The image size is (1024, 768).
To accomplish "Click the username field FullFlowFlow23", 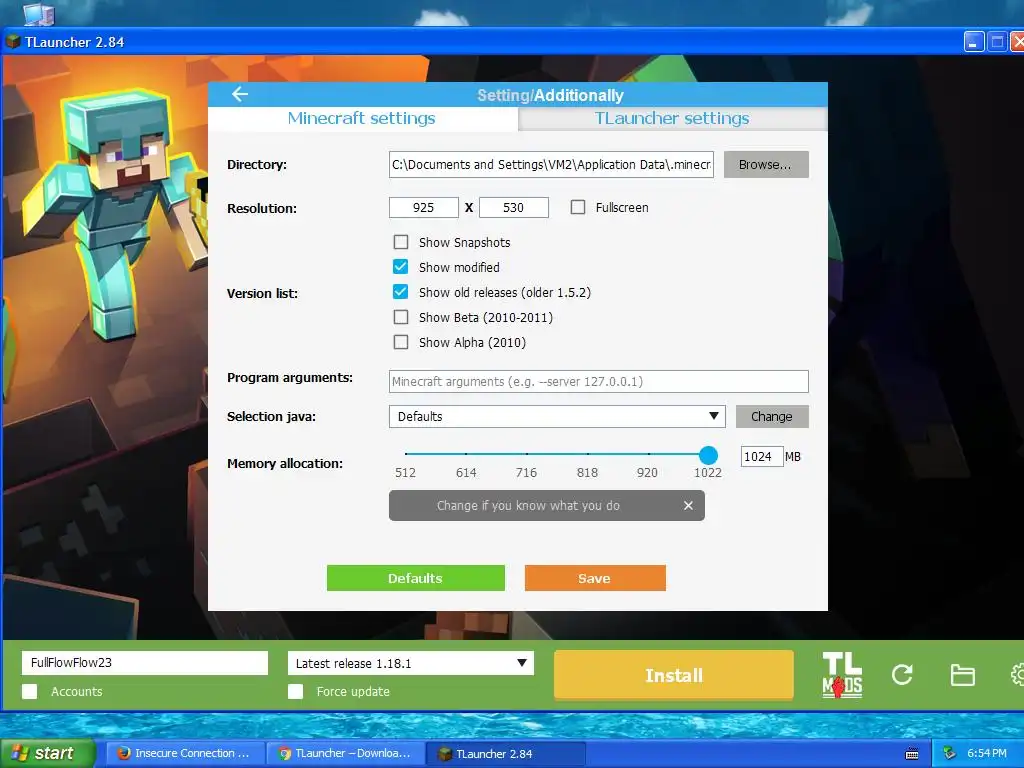I will coord(145,663).
